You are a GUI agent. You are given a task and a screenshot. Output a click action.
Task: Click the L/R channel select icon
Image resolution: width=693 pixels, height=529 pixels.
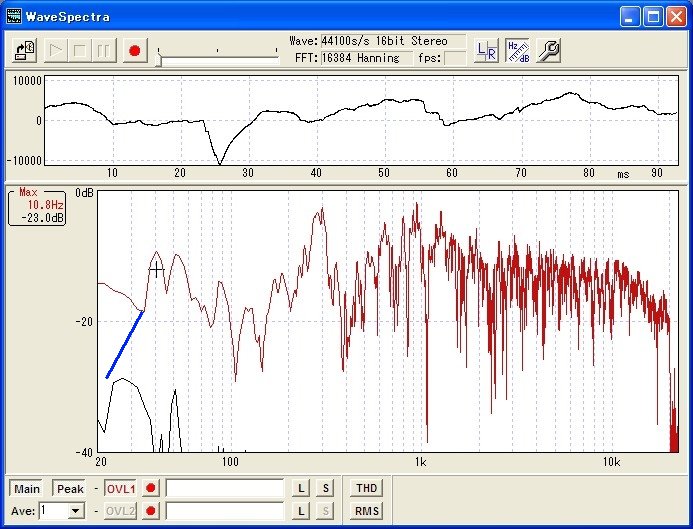[x=487, y=51]
